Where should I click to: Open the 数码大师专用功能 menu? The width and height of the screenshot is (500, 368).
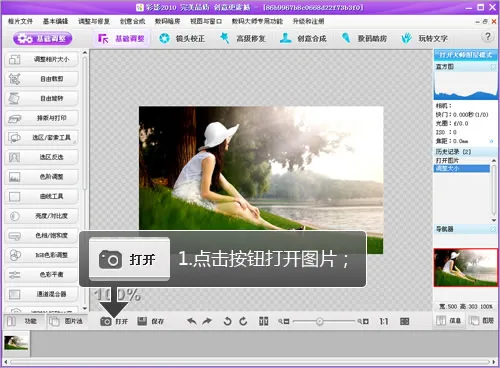[x=257, y=21]
